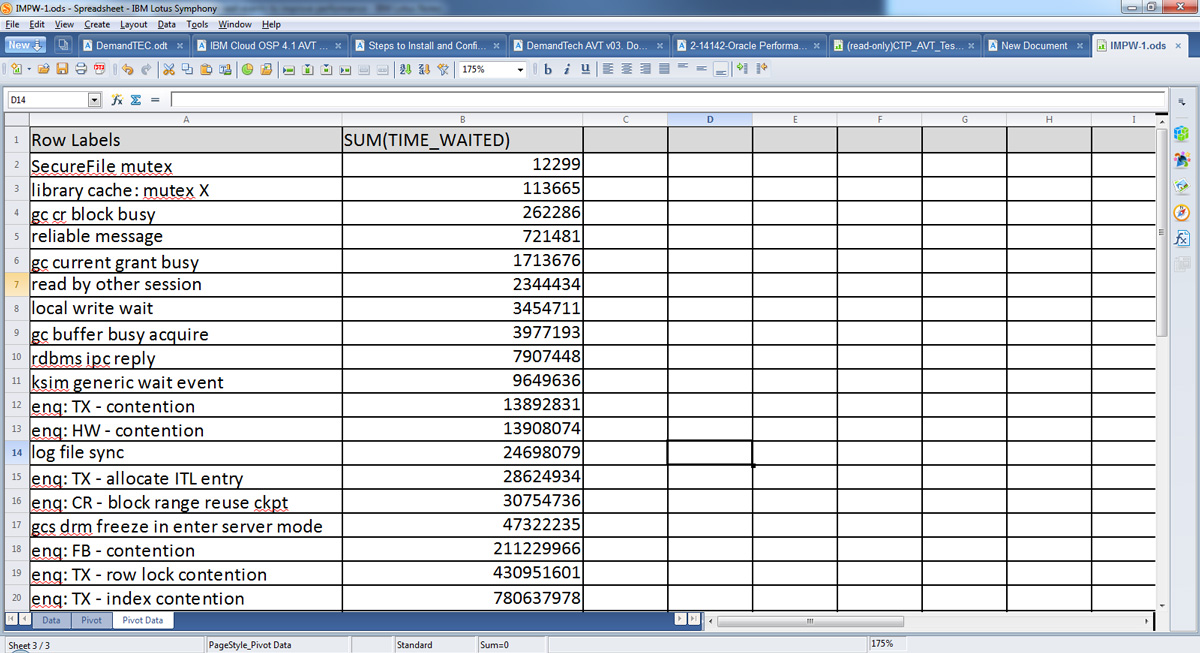Viewport: 1200px width, 653px height.
Task: Open the Data menu
Action: 167,24
